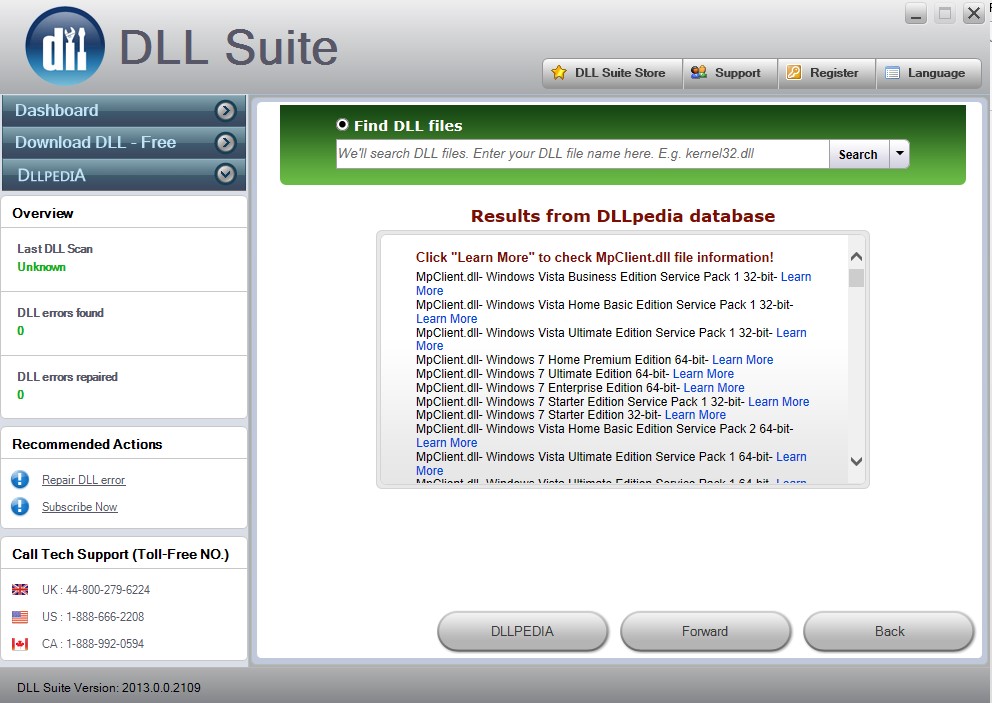Select the Find DLL files radio button

[341, 125]
